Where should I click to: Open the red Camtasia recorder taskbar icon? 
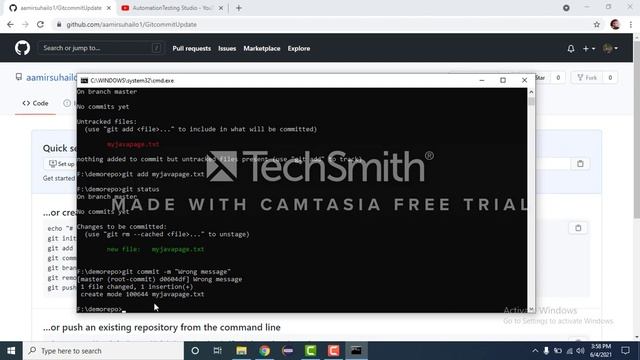[x=333, y=351]
